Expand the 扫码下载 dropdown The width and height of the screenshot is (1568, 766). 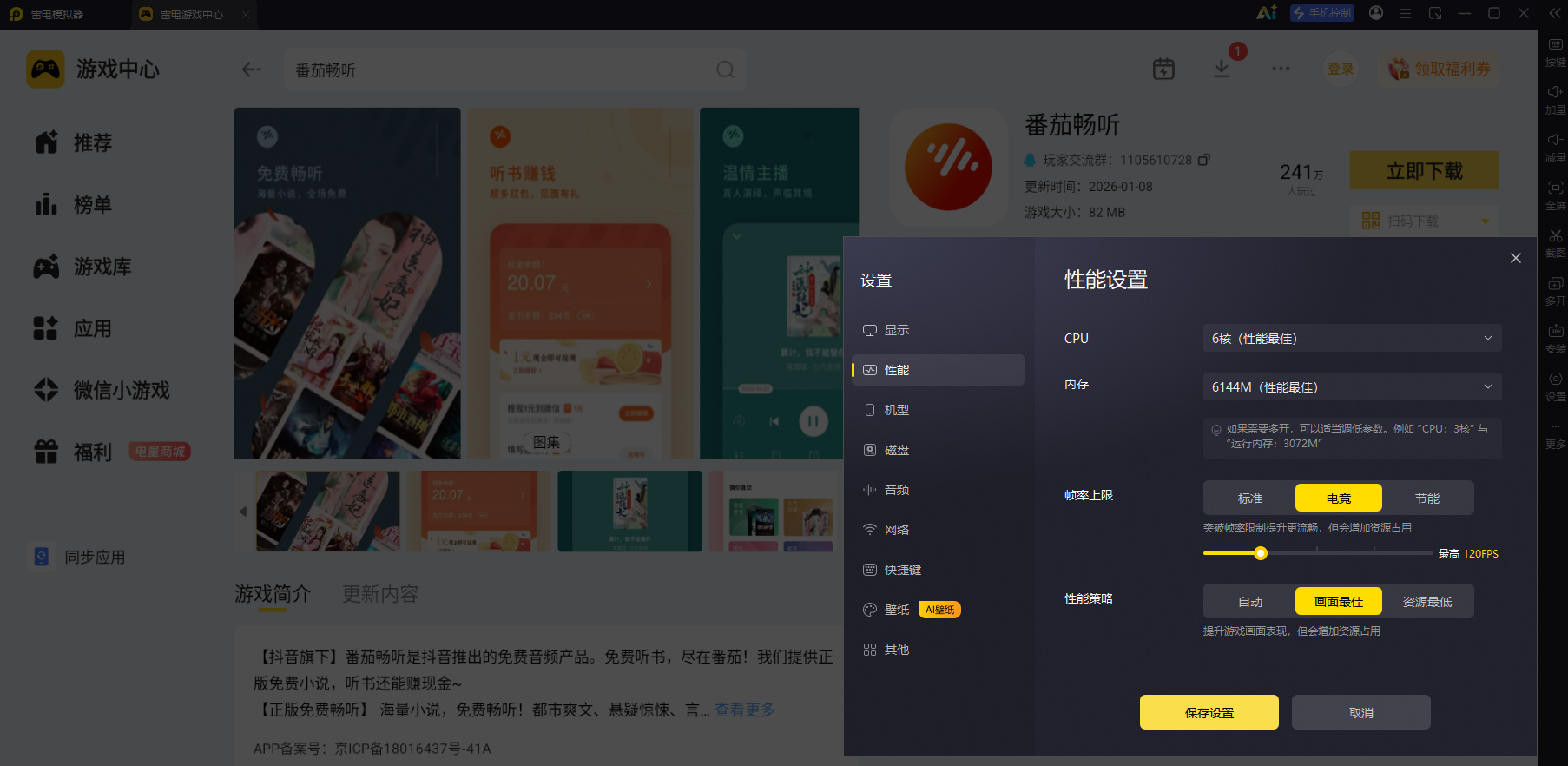(1486, 221)
